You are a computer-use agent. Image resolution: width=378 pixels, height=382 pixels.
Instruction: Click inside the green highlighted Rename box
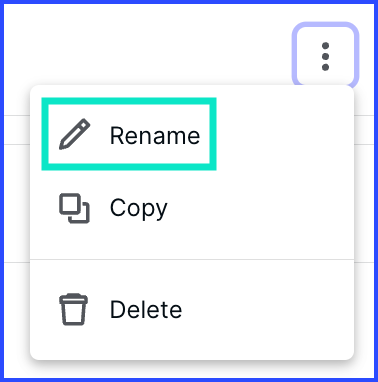click(x=129, y=134)
